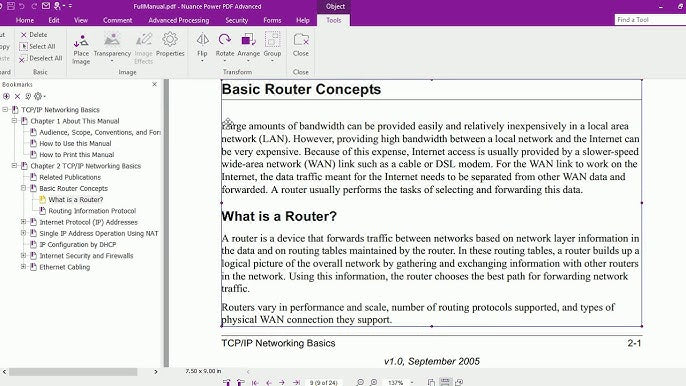Click the Email envelope icon in title bar
Screen dimensions: 686x386
point(46,6)
